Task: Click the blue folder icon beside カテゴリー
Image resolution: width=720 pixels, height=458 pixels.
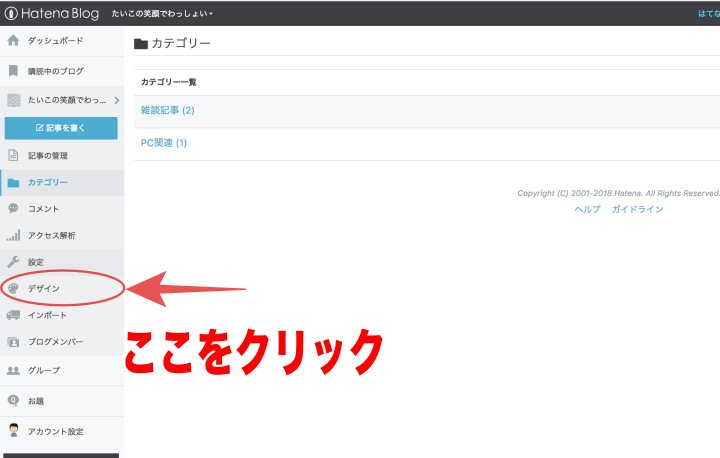Action: [13, 182]
